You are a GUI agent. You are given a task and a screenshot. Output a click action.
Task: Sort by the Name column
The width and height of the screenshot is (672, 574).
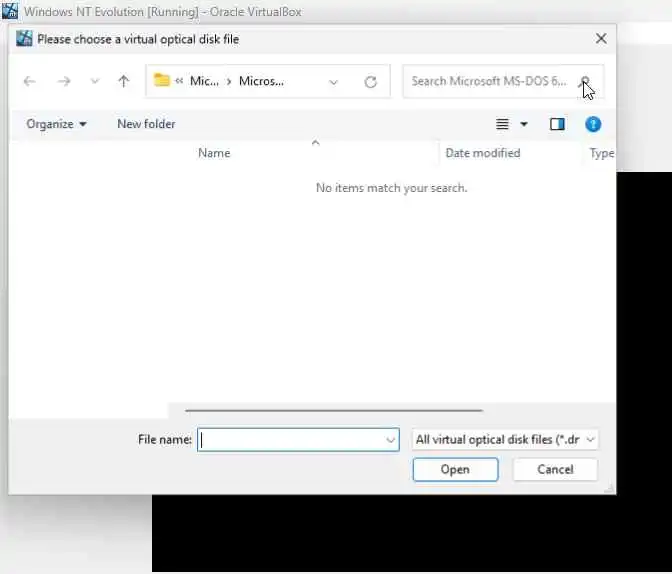214,153
